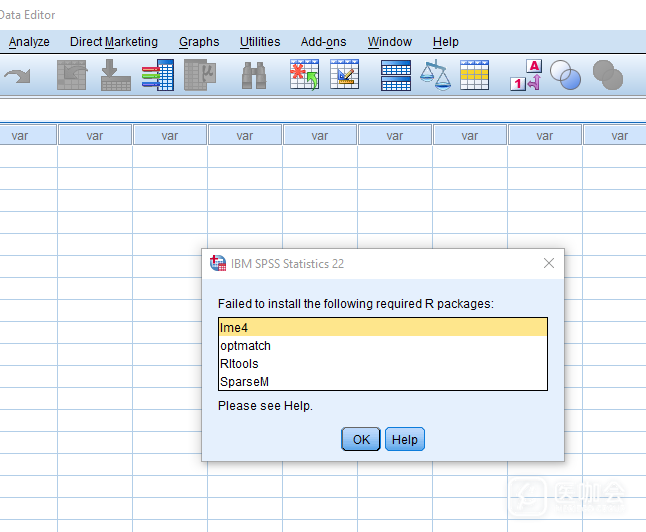
Task: Click the Insert Variable toolbar icon
Action: 345,76
